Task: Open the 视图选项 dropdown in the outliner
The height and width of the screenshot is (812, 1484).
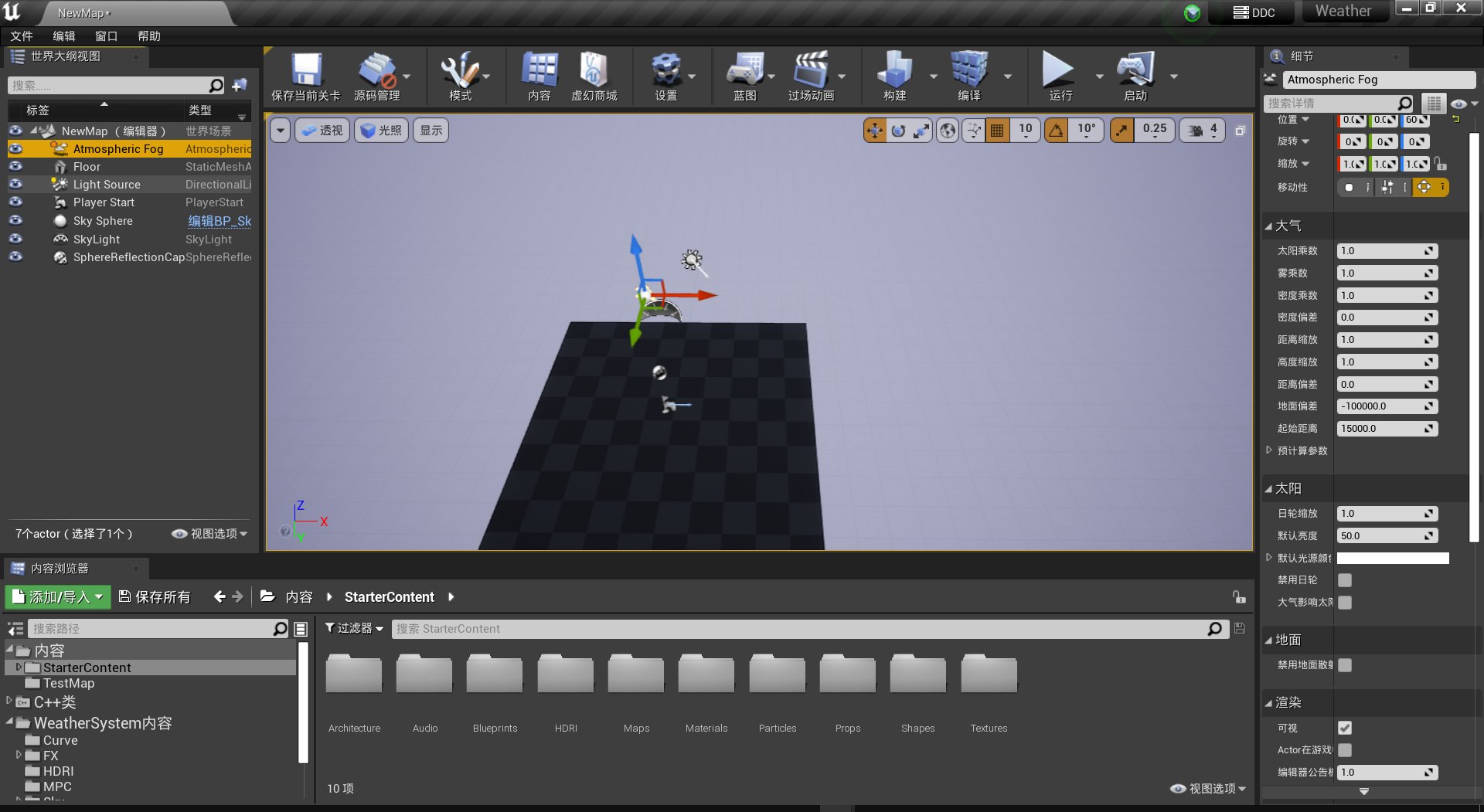Action: [209, 533]
